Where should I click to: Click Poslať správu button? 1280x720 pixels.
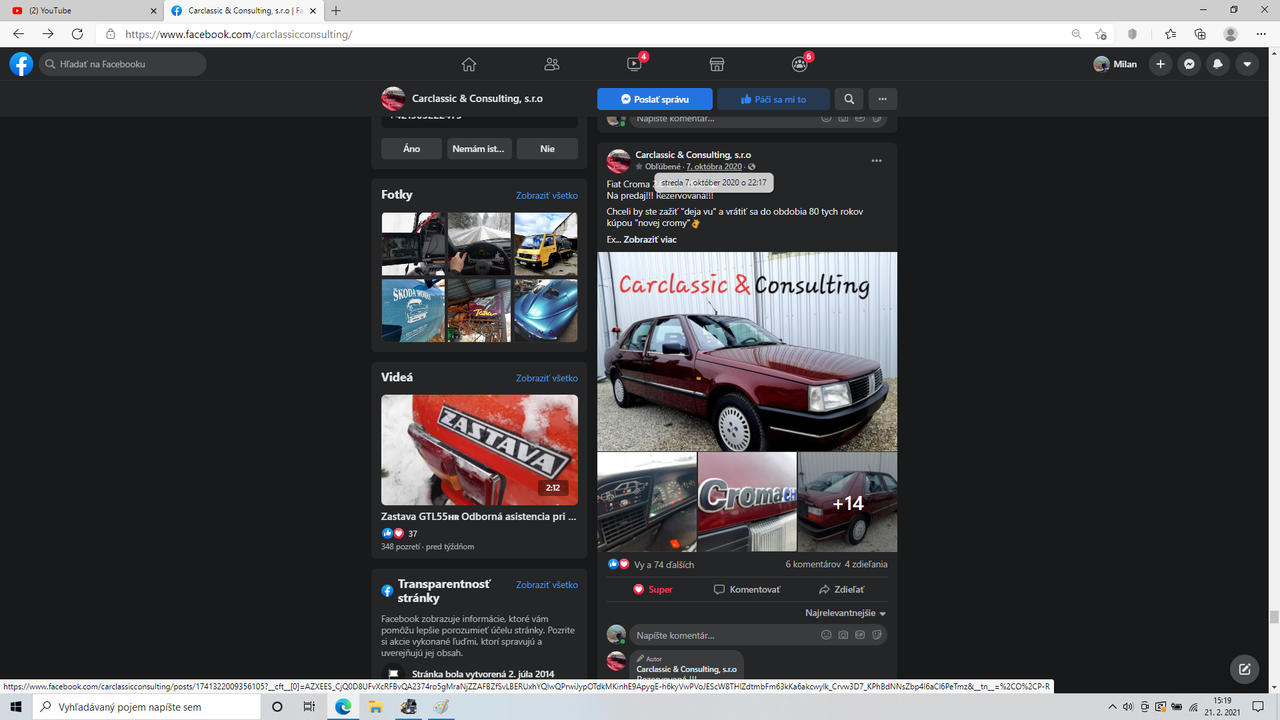coord(655,99)
